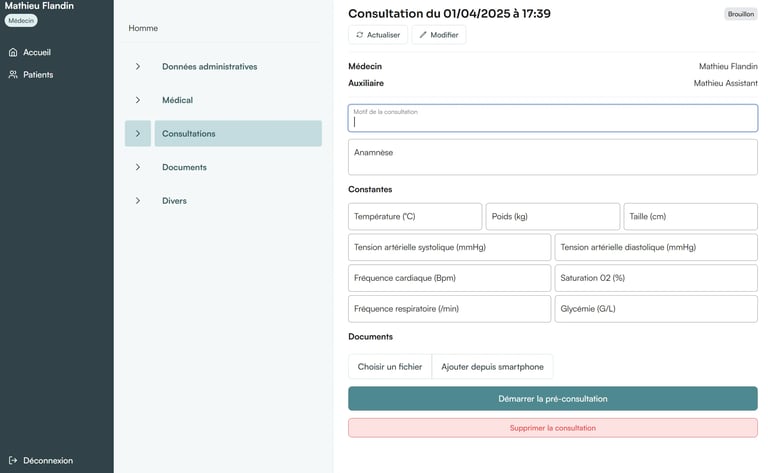
Task: Go to Patients in the sidebar
Action: tap(38, 74)
